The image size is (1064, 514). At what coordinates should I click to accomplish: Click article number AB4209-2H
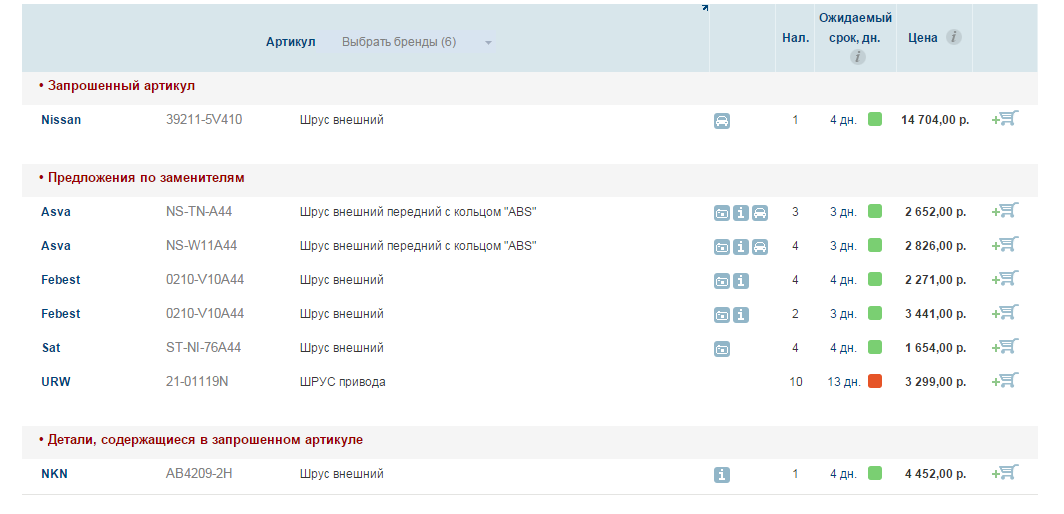(199, 474)
